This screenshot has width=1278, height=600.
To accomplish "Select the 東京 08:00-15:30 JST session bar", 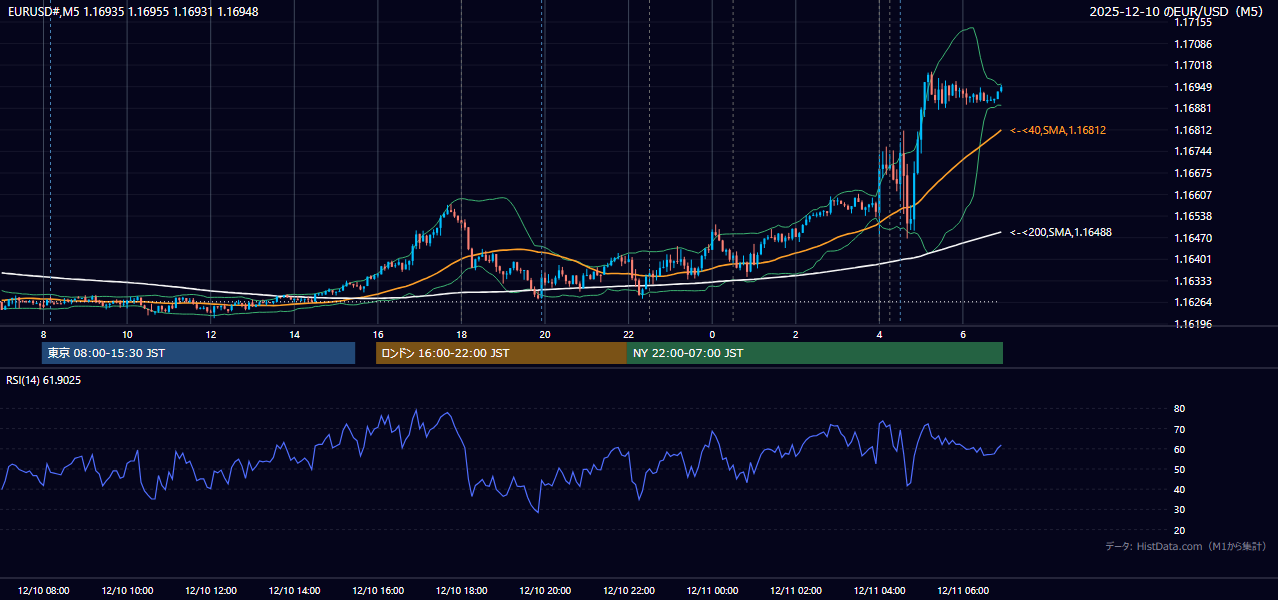I will click(198, 353).
